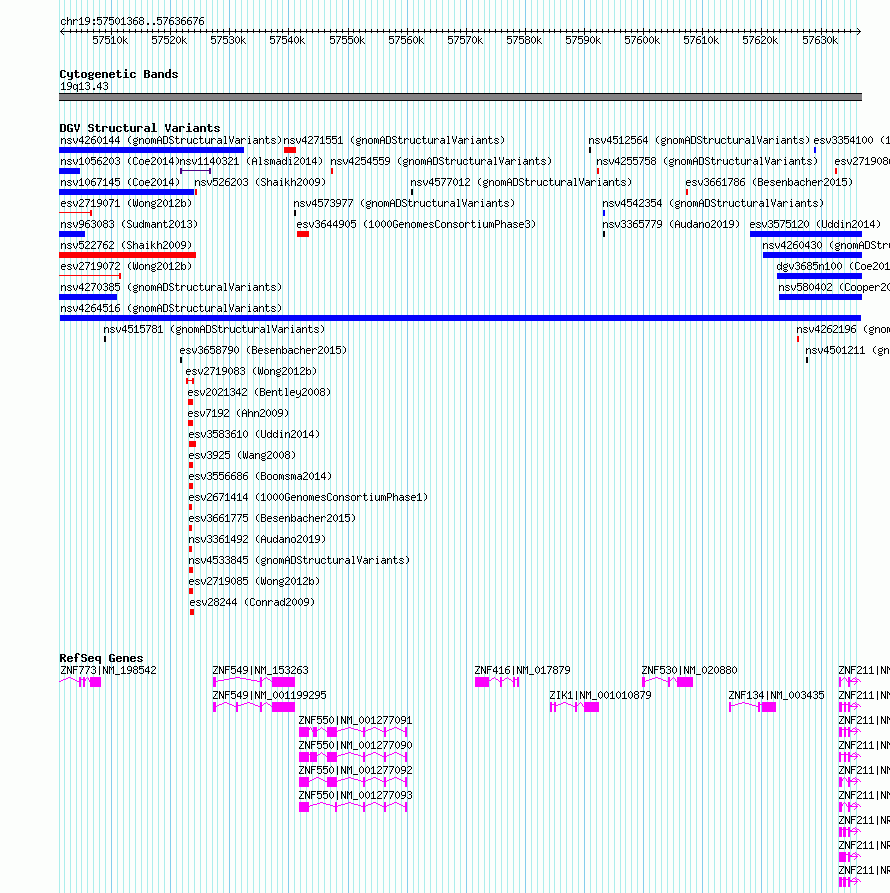This screenshot has width=890, height=893.
Task: Select esv2719072 (Wong2012b) label
Action: coord(126,266)
